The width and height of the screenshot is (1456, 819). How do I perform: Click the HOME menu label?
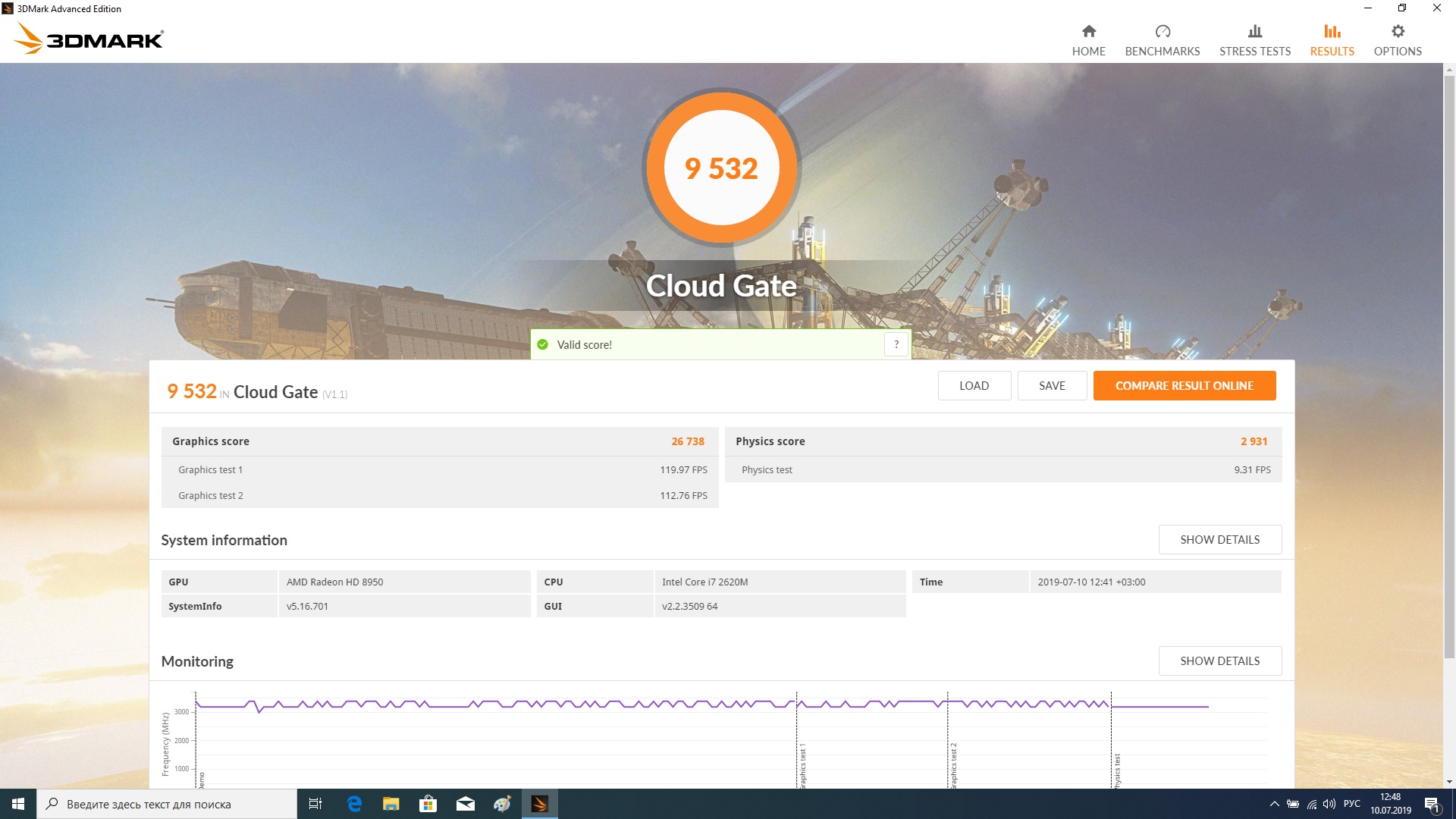click(x=1088, y=52)
